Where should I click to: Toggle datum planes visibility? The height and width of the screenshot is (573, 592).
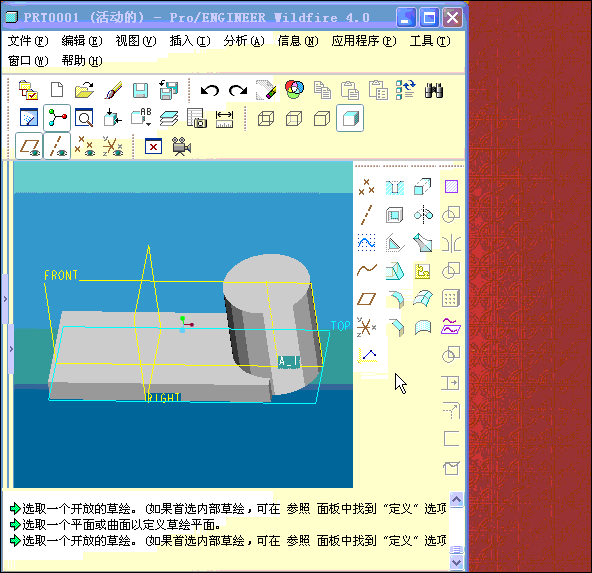[29, 146]
